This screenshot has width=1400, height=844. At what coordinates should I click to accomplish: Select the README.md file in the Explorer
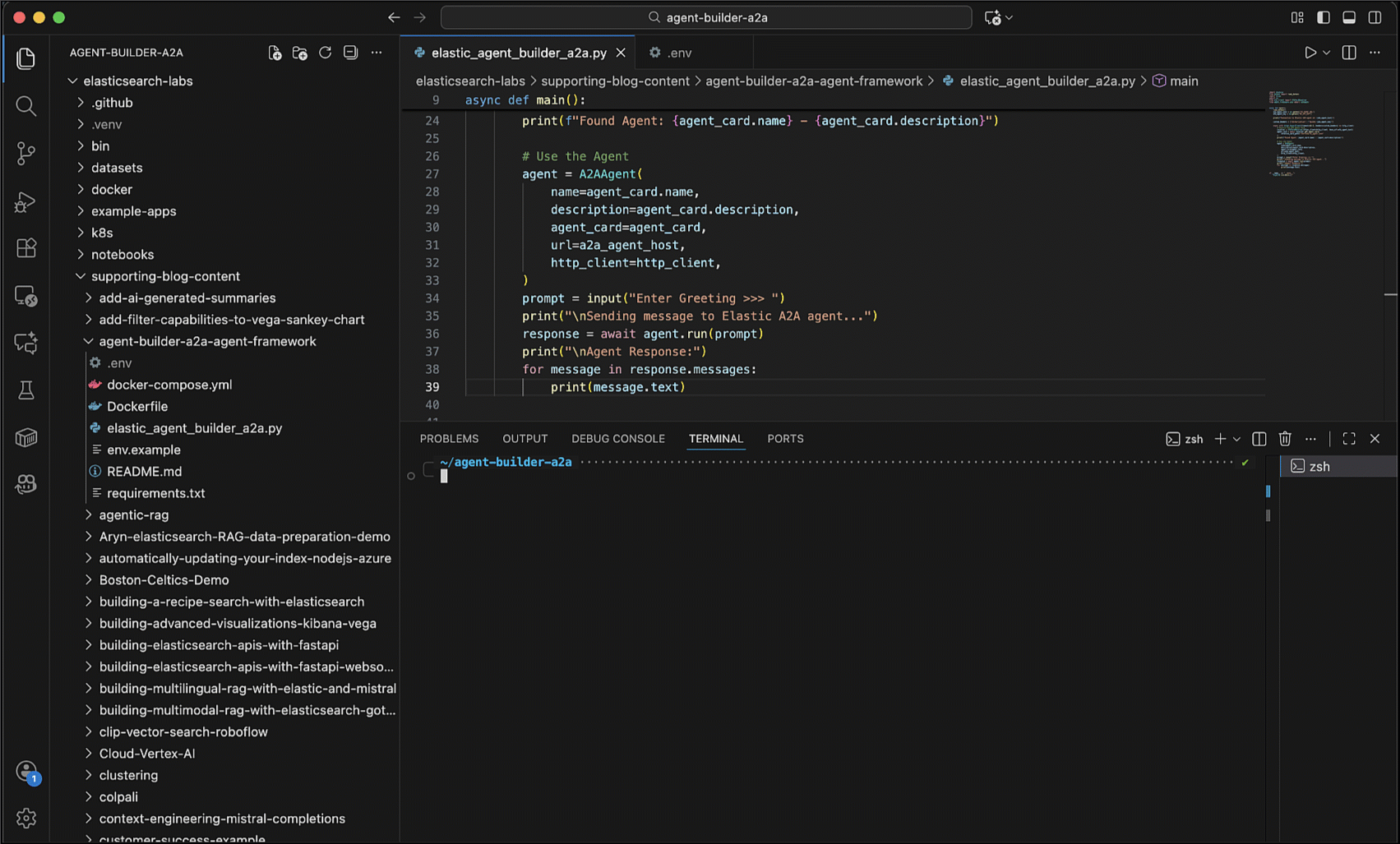[145, 471]
